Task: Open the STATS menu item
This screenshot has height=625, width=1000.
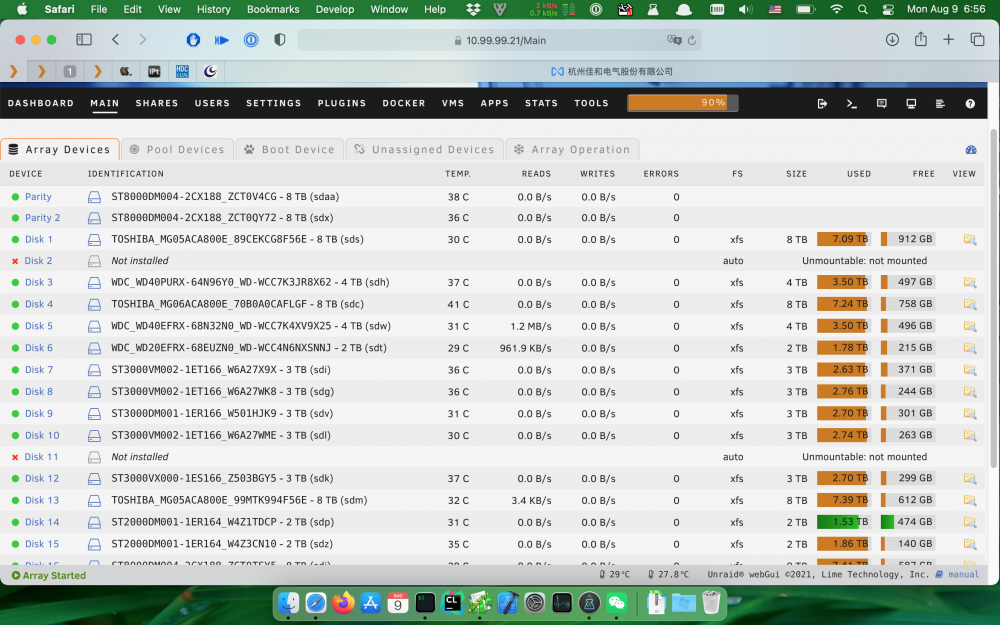Action: tap(541, 103)
